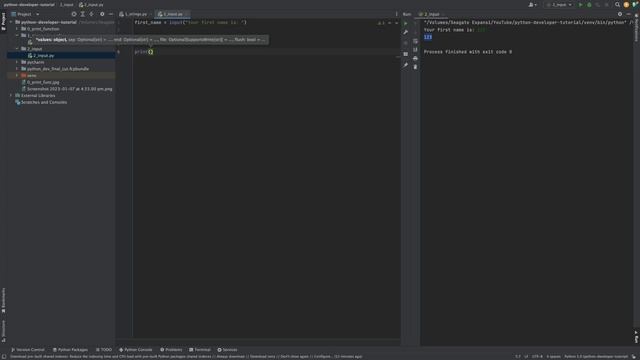Viewport: 640px width, 360px height.
Task: Hide the Project panel
Action: (111, 14)
